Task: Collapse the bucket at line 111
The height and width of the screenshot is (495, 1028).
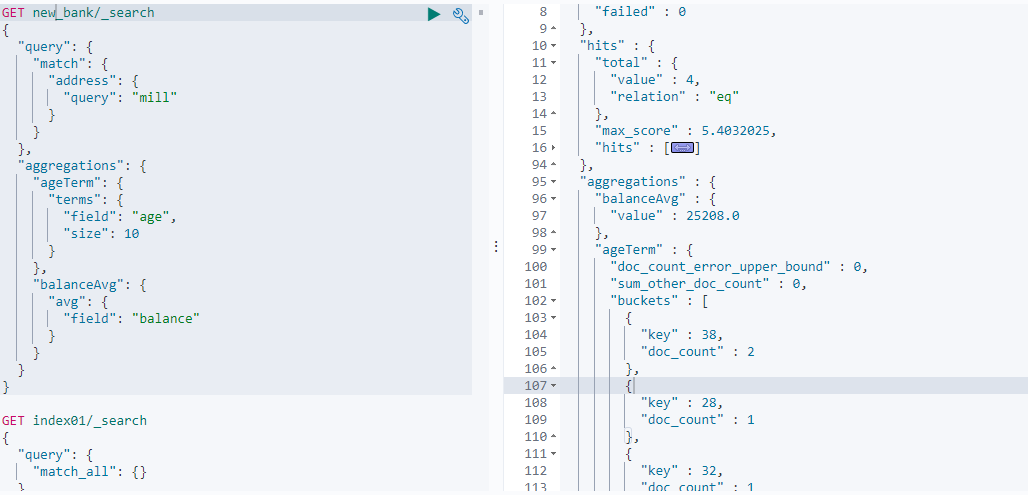Action: pos(553,454)
